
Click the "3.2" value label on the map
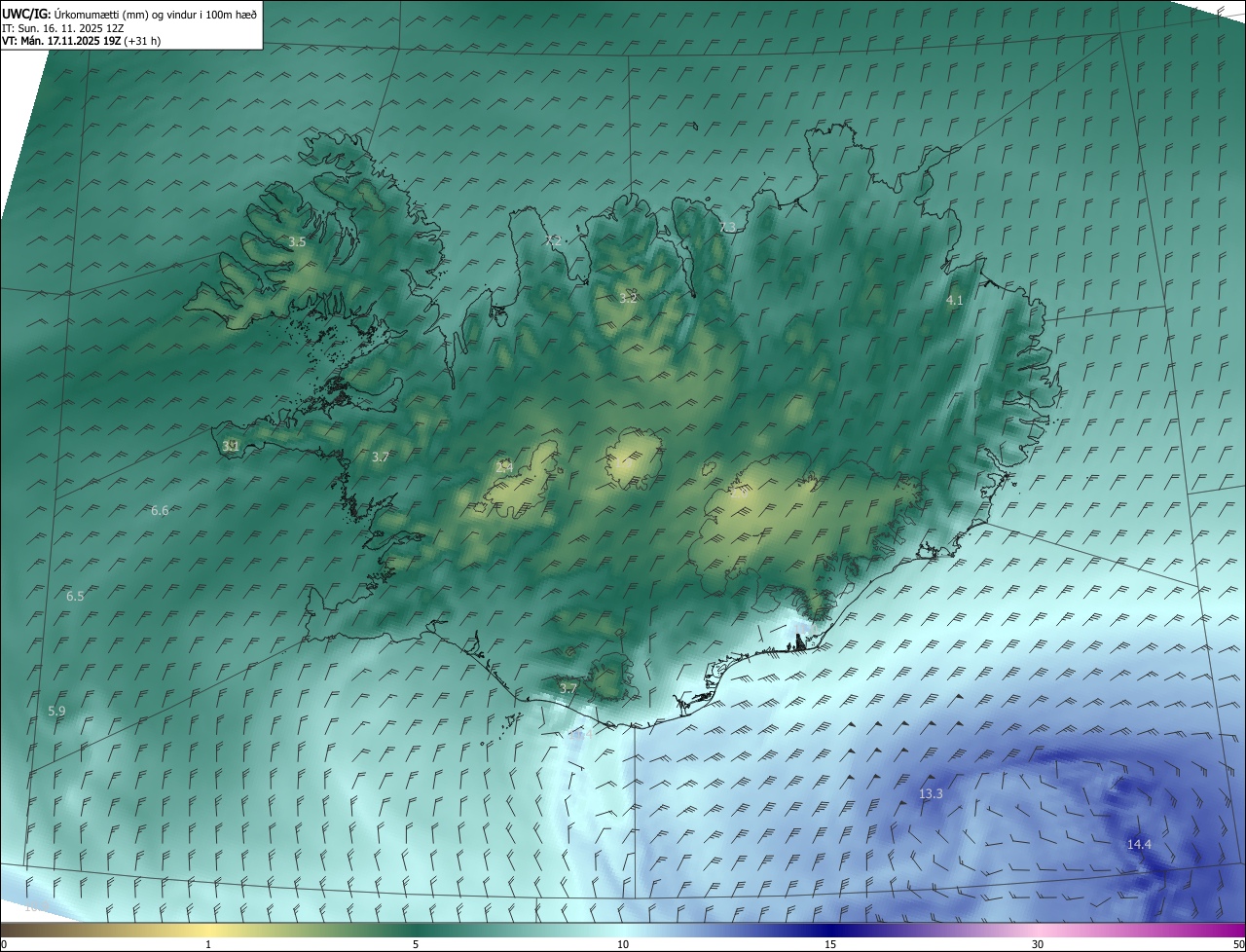[628, 298]
